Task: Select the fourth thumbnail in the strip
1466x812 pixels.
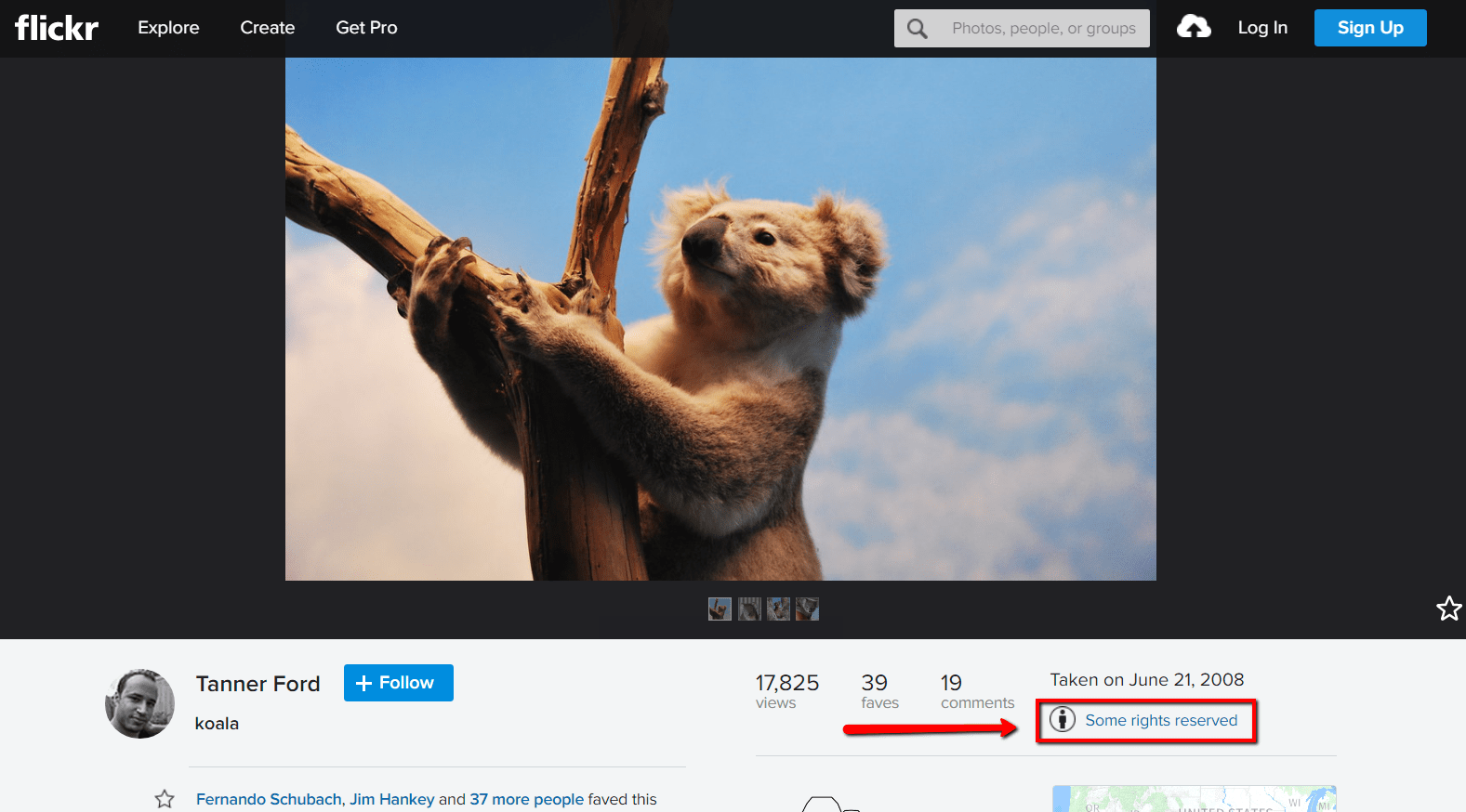Action: (808, 609)
